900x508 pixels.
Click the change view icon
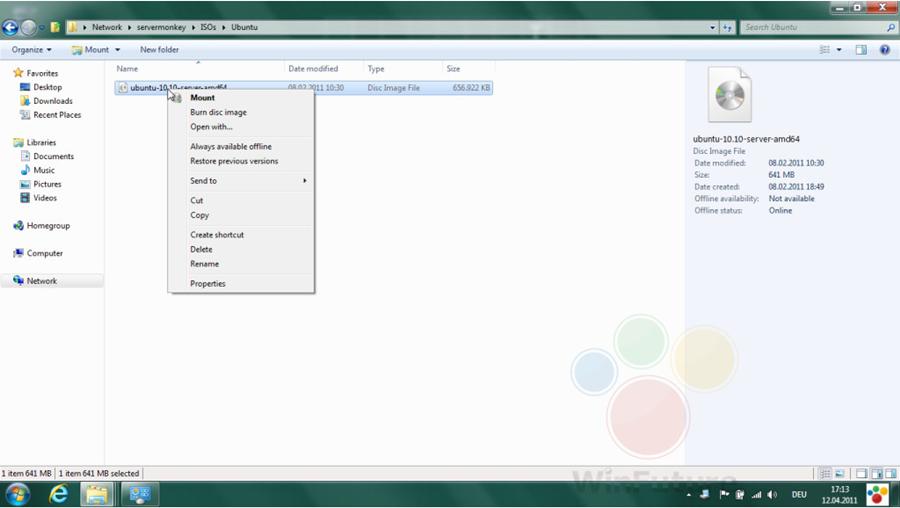824,50
